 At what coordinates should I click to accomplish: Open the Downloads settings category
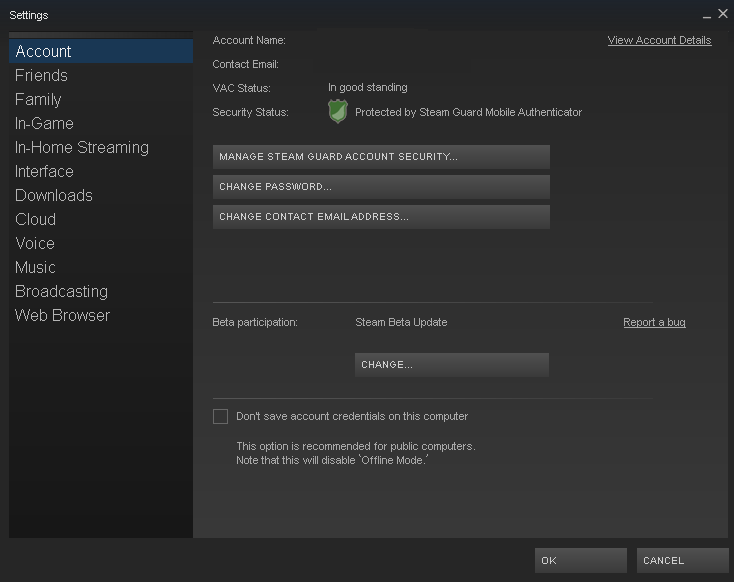(x=101, y=195)
